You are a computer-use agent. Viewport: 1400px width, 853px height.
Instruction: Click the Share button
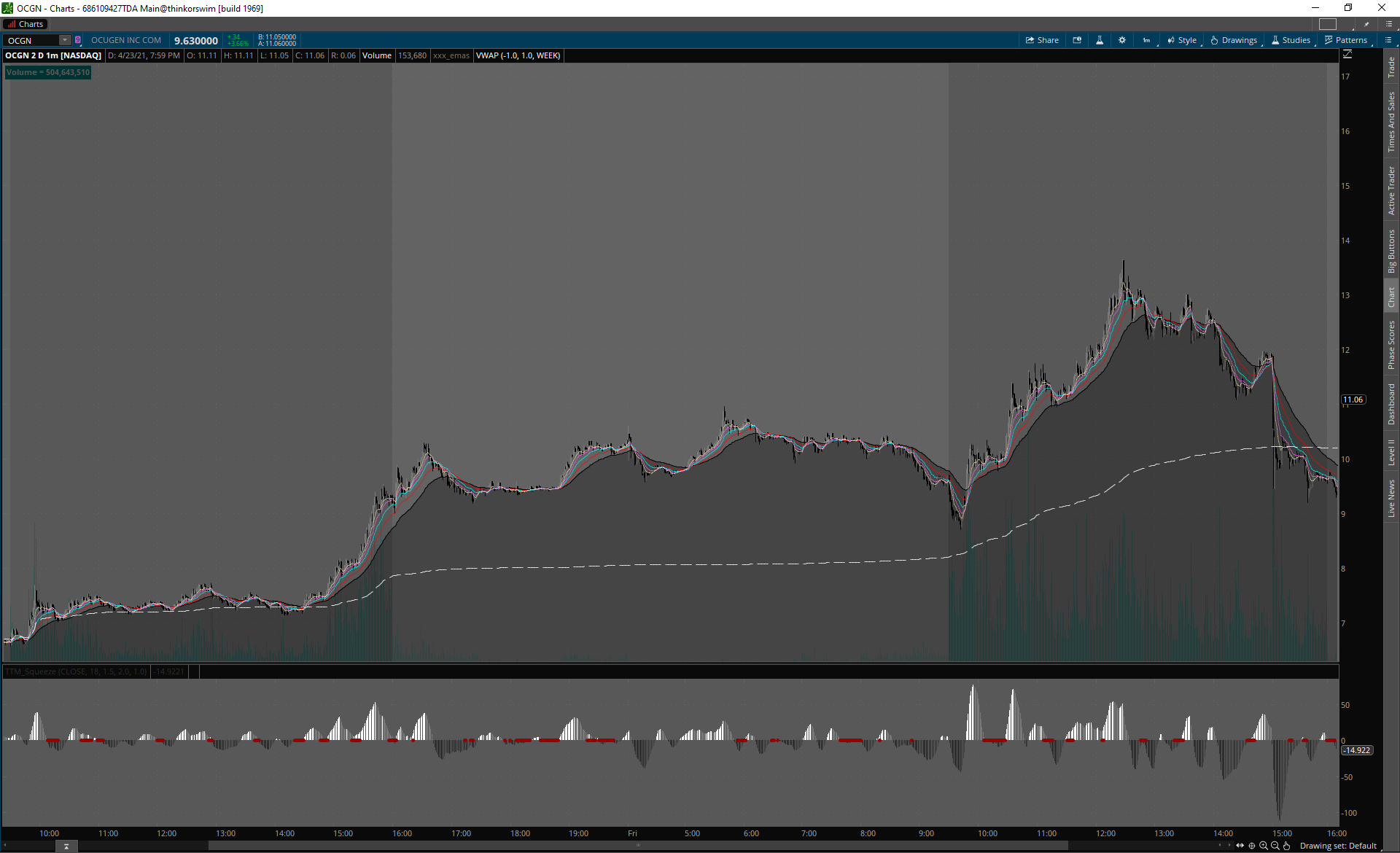pos(1042,40)
